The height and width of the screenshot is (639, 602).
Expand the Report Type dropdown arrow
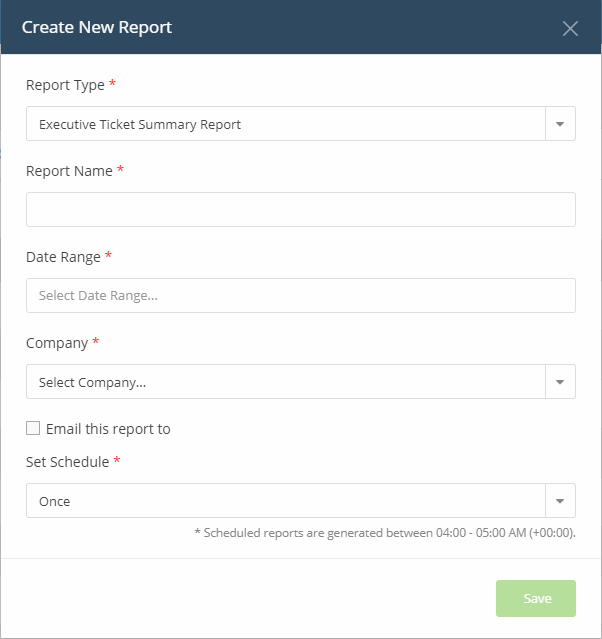click(x=560, y=124)
